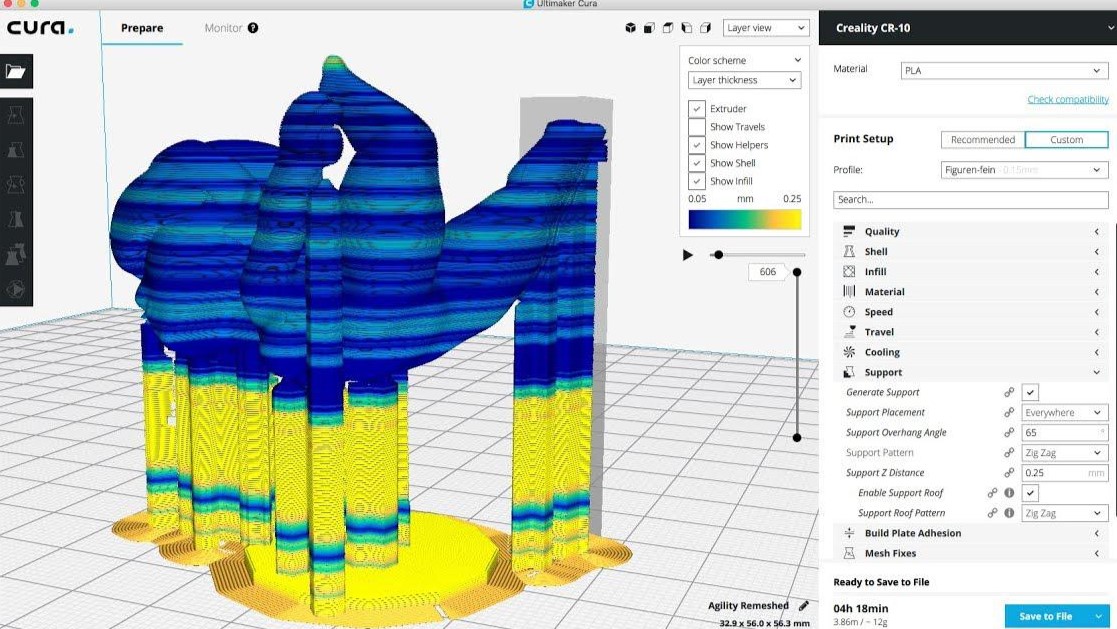Click the Save to File button

pyautogui.click(x=1045, y=616)
